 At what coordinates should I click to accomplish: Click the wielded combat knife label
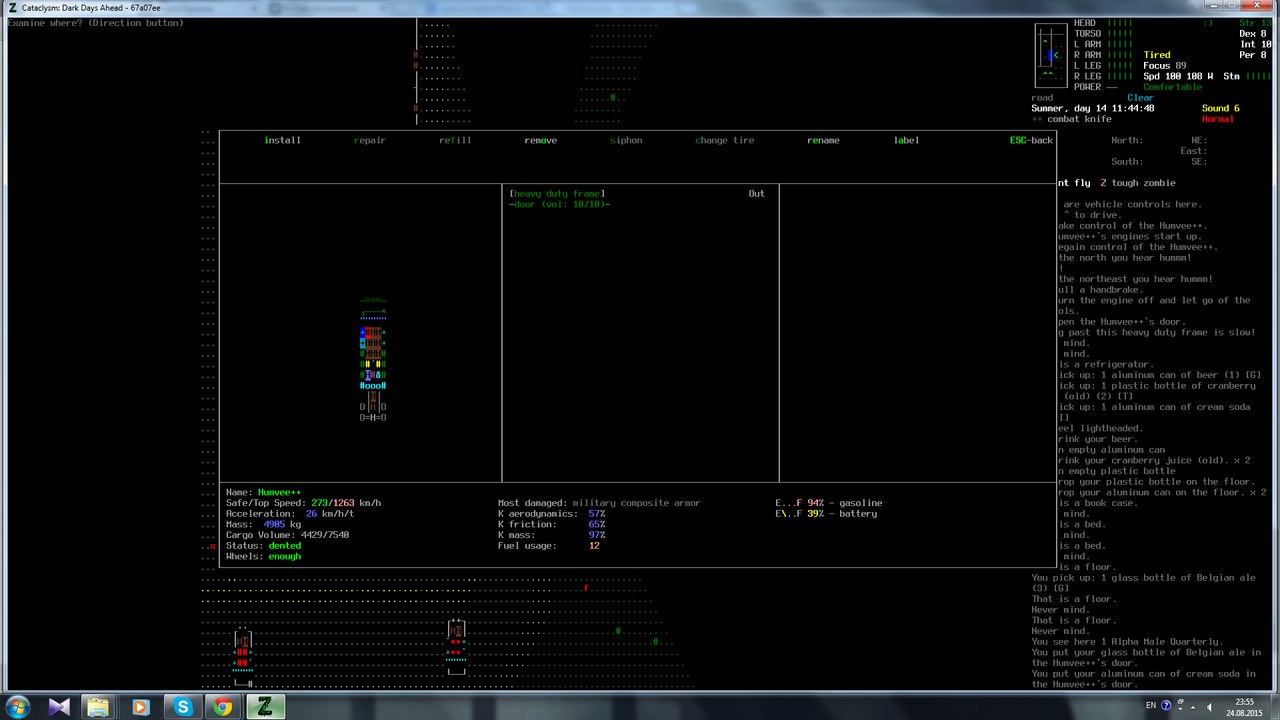pos(1079,119)
